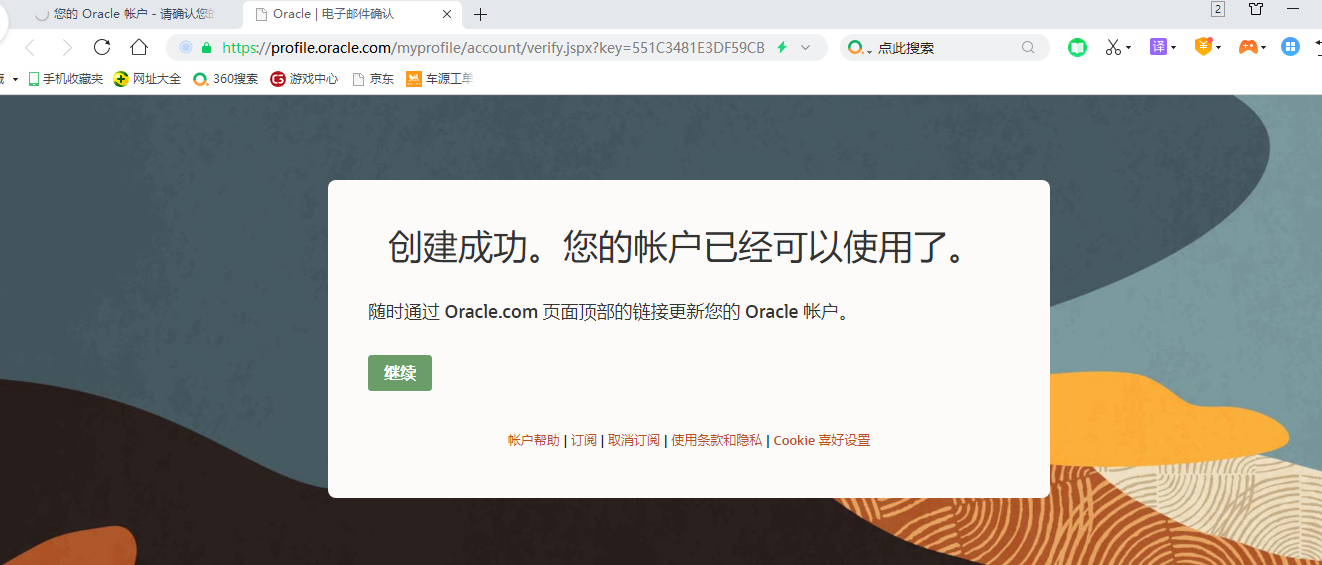1322x565 pixels.
Task: Open the 网址大全 bookmark
Action: pyautogui.click(x=148, y=79)
